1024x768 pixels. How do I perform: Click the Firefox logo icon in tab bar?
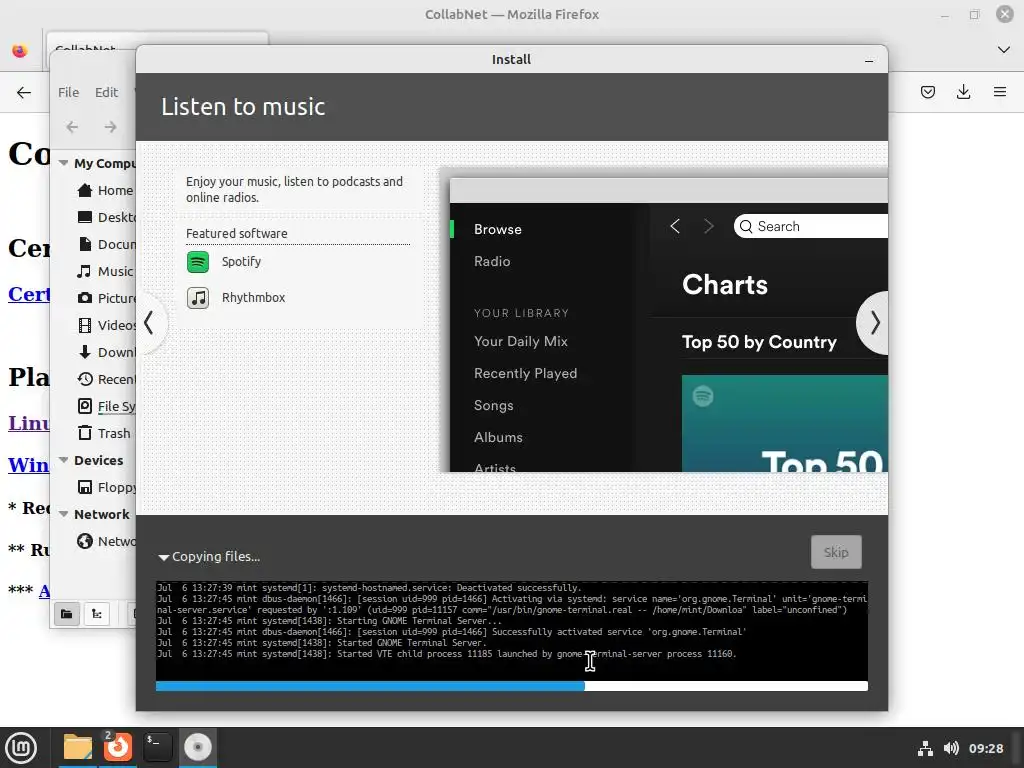20,50
